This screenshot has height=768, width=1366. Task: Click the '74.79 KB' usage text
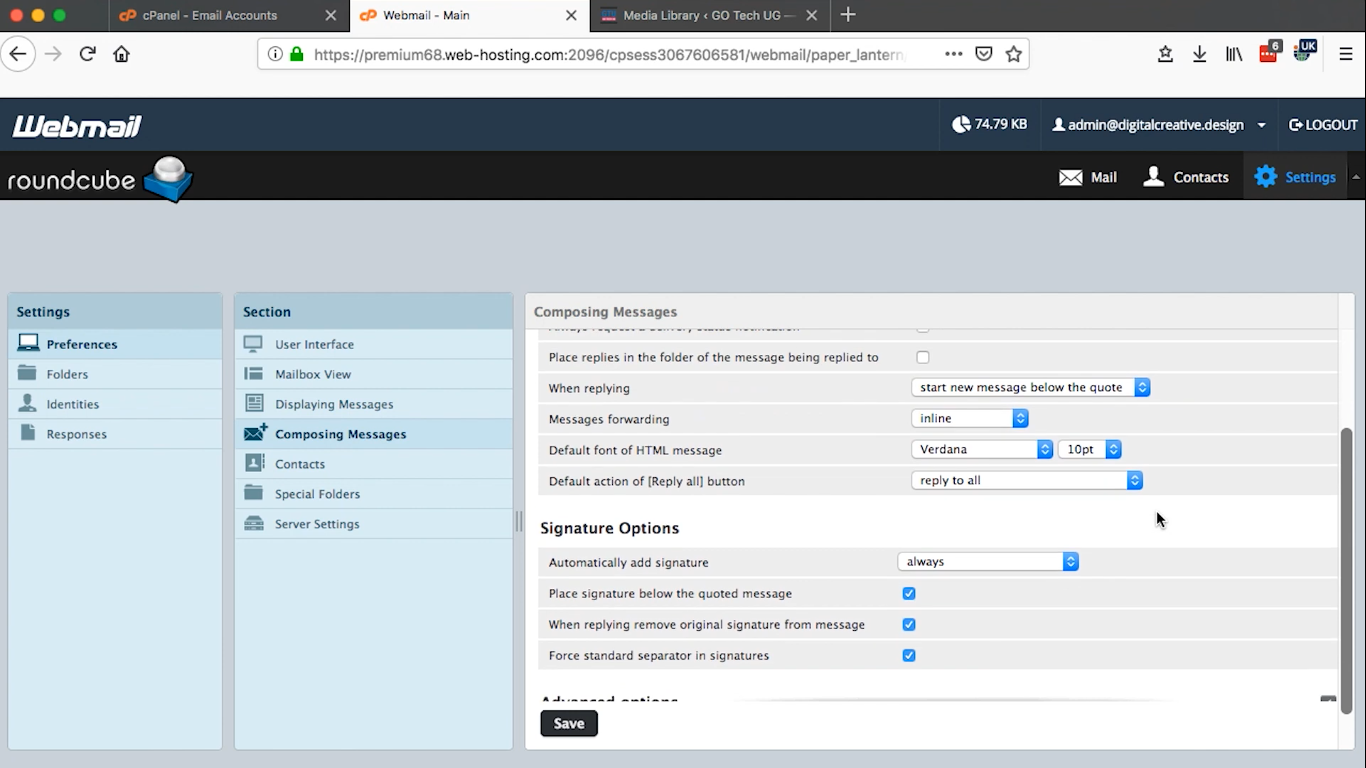point(1001,125)
